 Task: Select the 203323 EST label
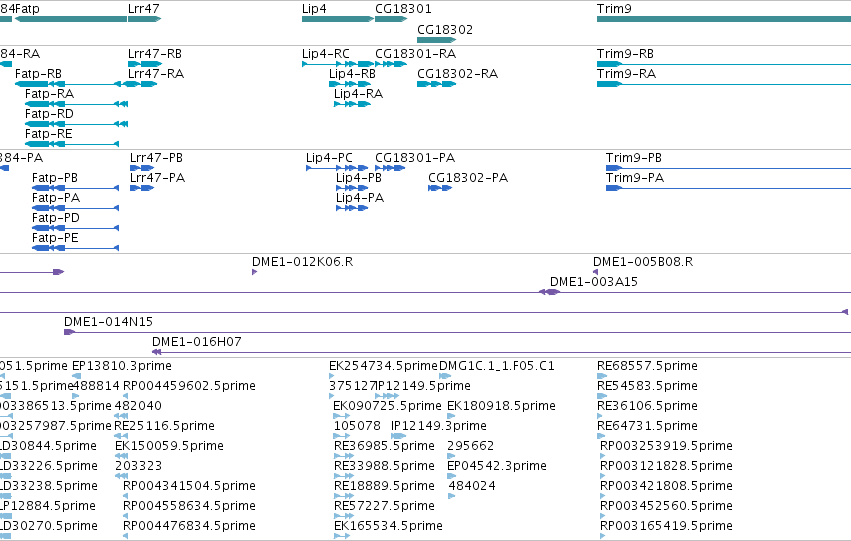(138, 466)
